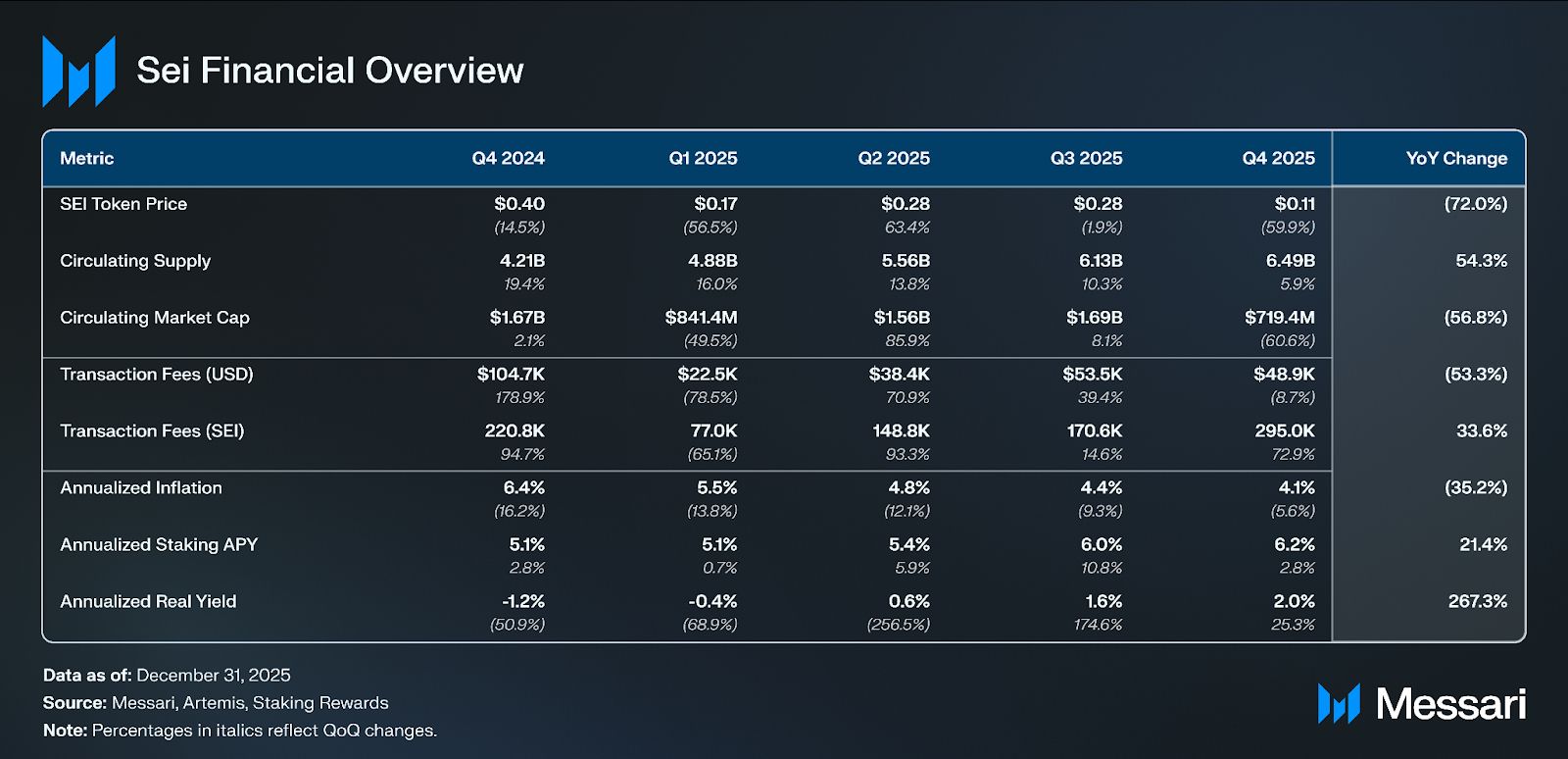Click the 170.6K SEI fees value
Image resolution: width=1568 pixels, height=759 pixels.
coord(1096,431)
